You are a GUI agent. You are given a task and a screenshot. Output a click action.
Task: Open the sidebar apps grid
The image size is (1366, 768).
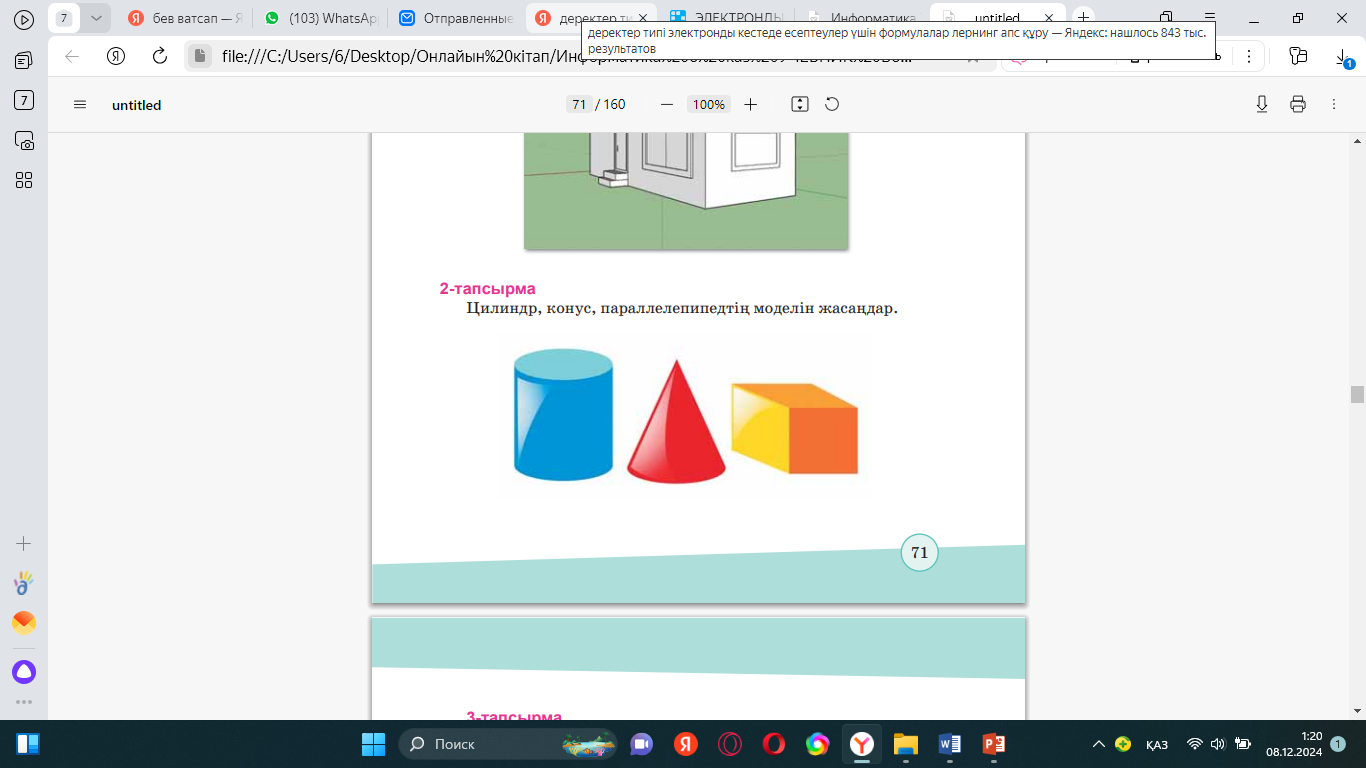tap(24, 180)
